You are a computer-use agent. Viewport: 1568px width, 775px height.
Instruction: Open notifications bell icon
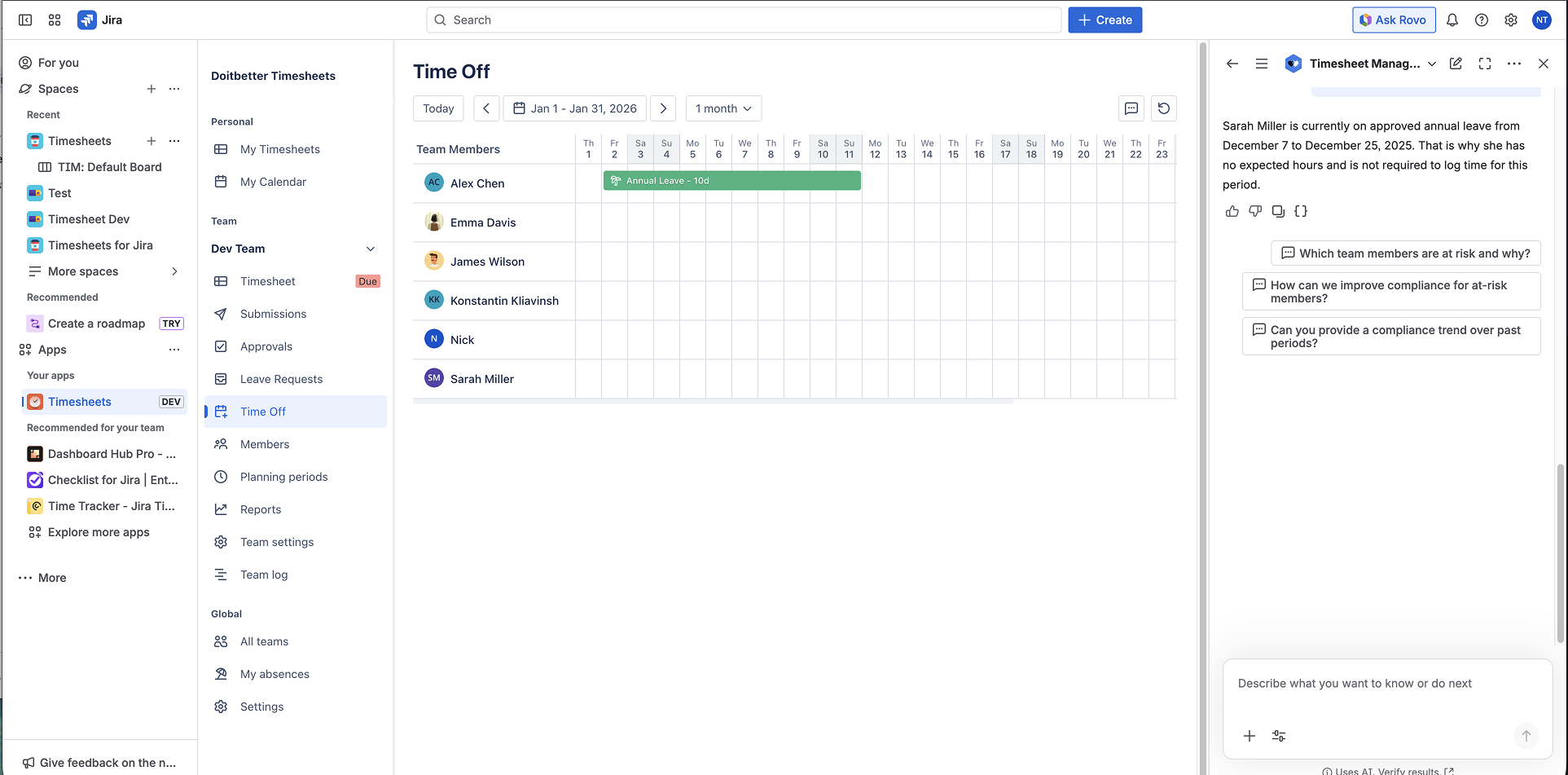1452,20
